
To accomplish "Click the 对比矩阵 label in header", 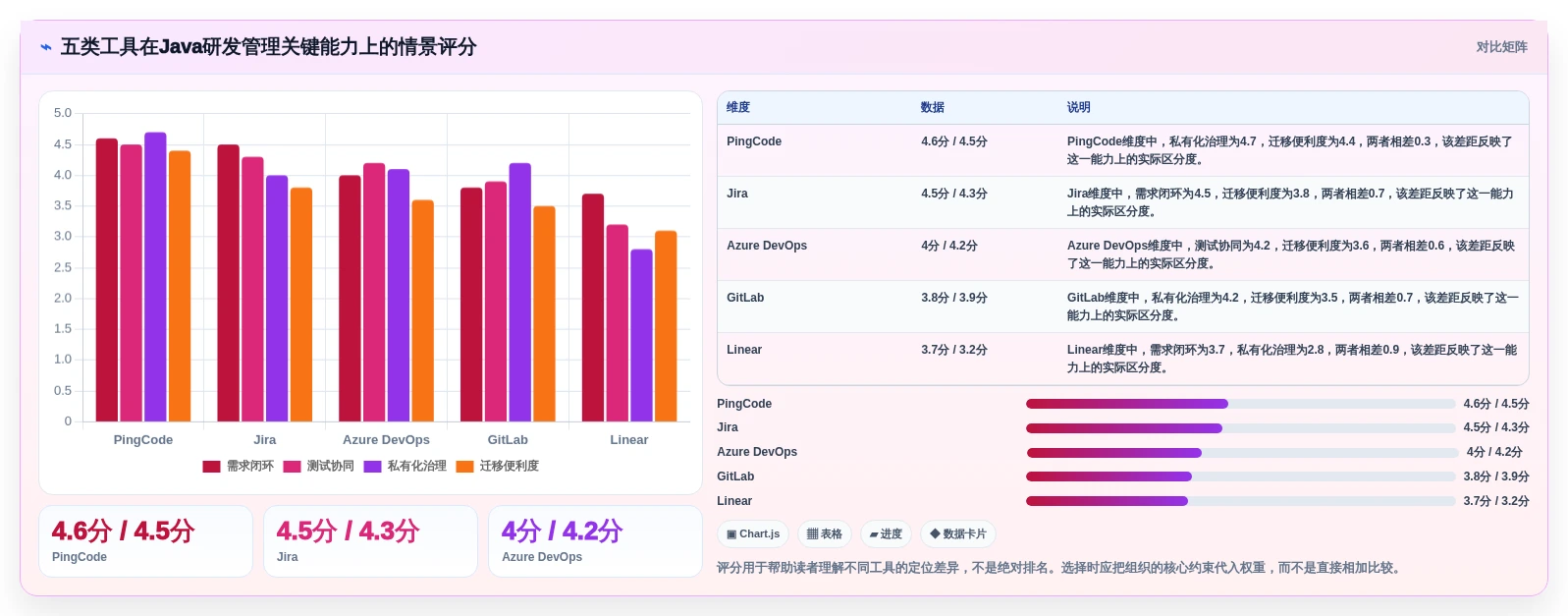I will (1501, 47).
